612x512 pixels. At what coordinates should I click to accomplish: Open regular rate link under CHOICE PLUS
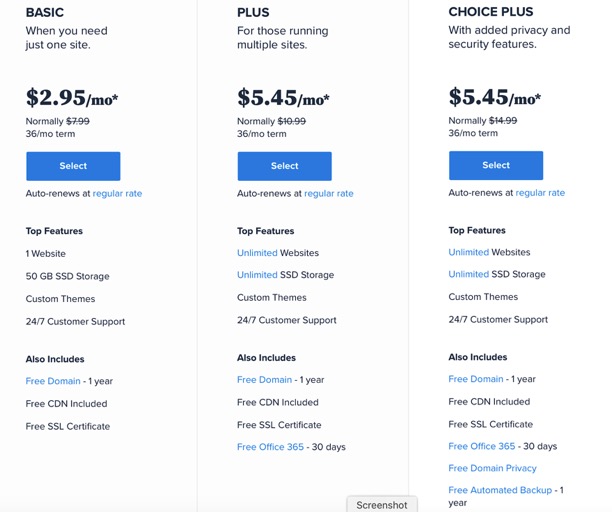click(x=540, y=193)
